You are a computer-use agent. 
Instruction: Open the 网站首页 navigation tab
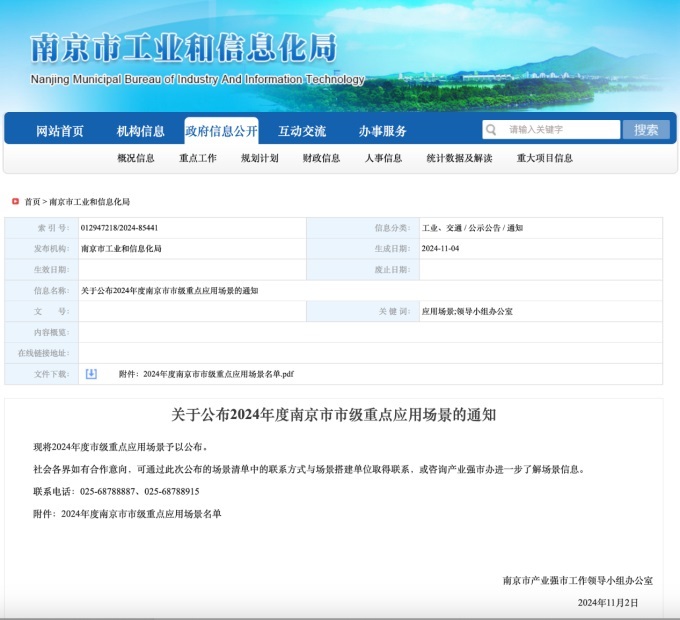tap(60, 131)
